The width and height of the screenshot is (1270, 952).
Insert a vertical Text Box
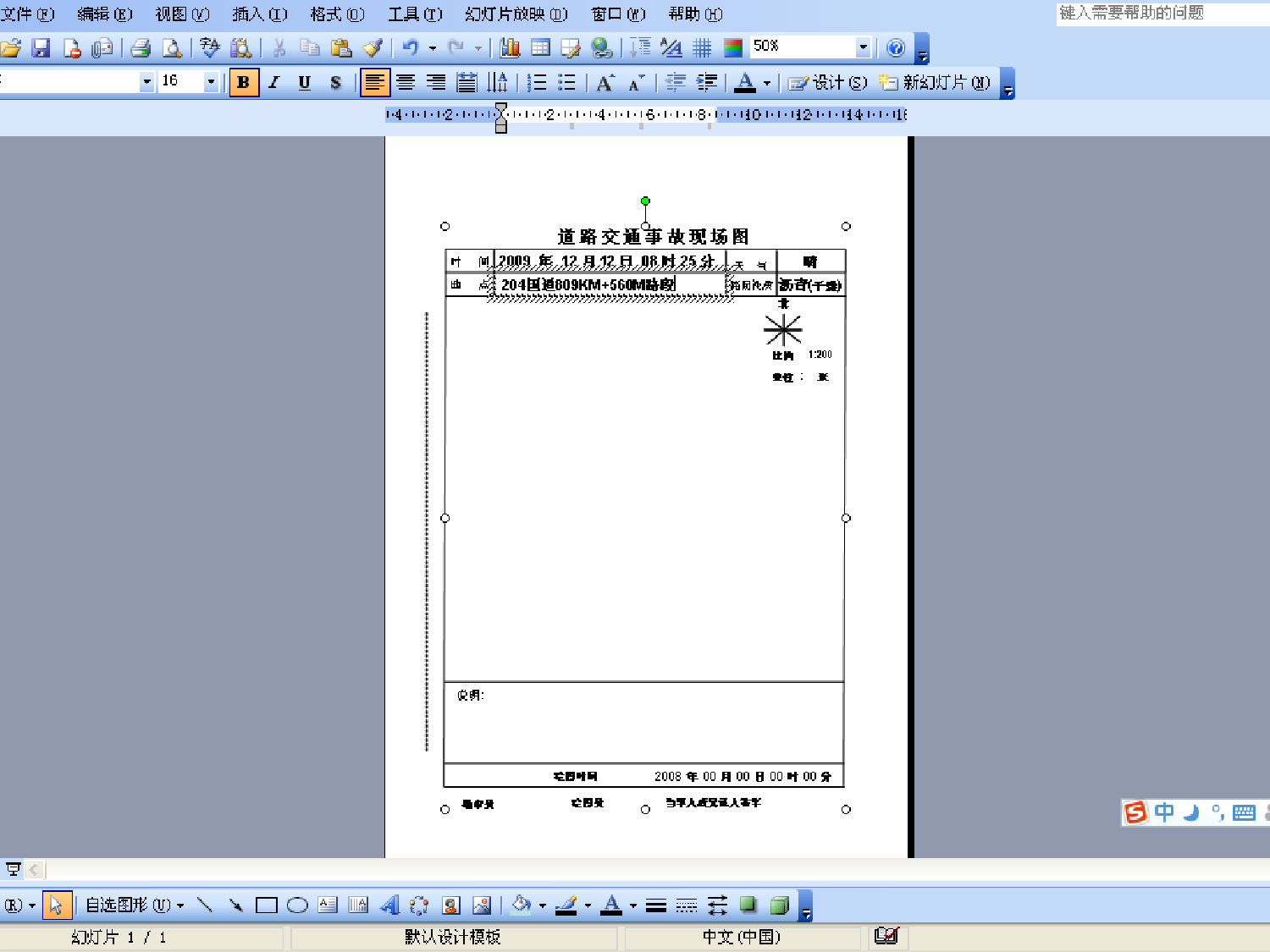click(x=358, y=905)
